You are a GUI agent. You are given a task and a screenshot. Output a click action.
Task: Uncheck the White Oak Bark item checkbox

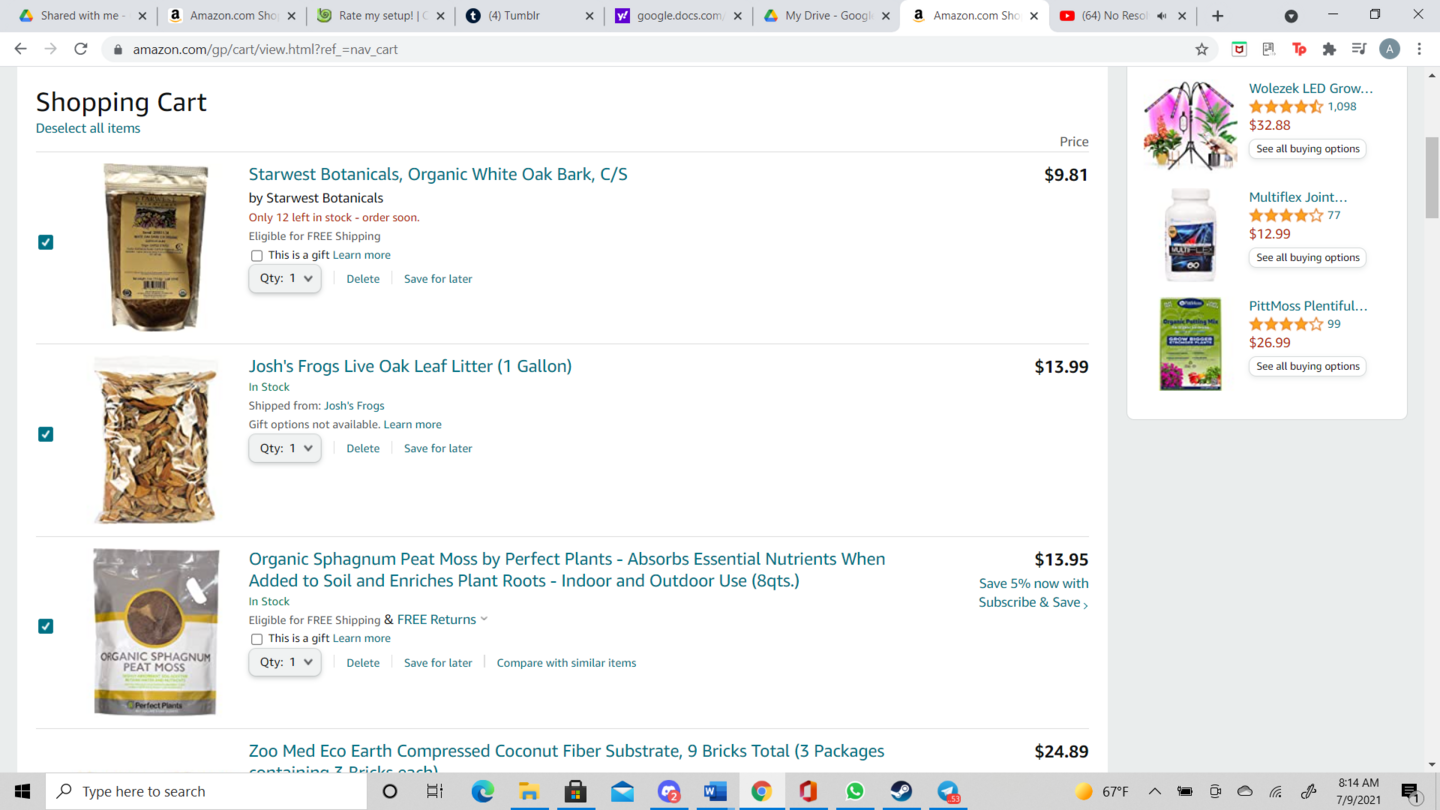coord(46,242)
